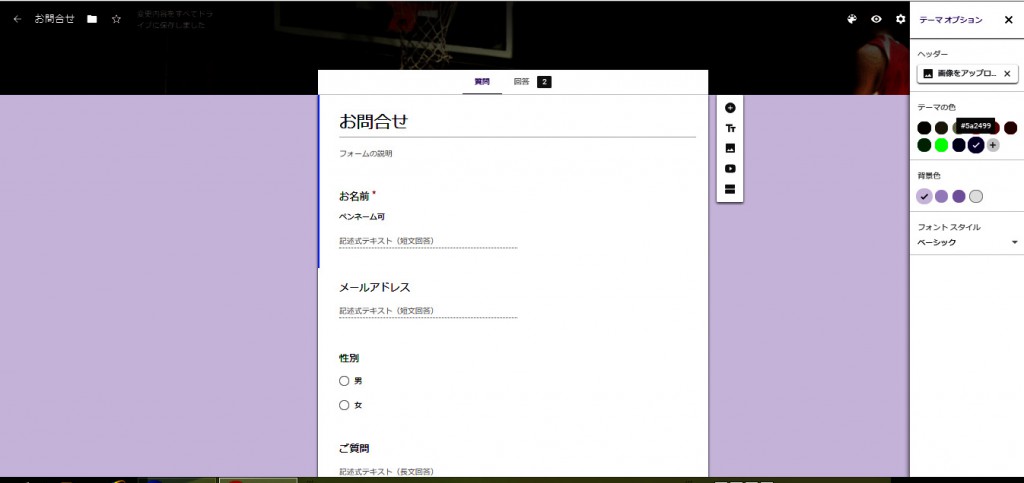Click the 画像をアップロード header button
This screenshot has height=483, width=1024.
pyautogui.click(x=959, y=74)
